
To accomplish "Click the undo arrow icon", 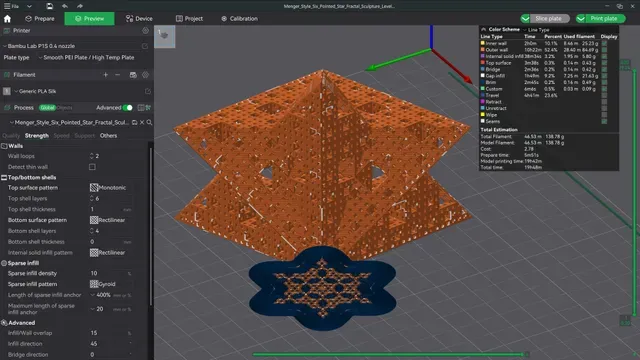I will [65, 6].
